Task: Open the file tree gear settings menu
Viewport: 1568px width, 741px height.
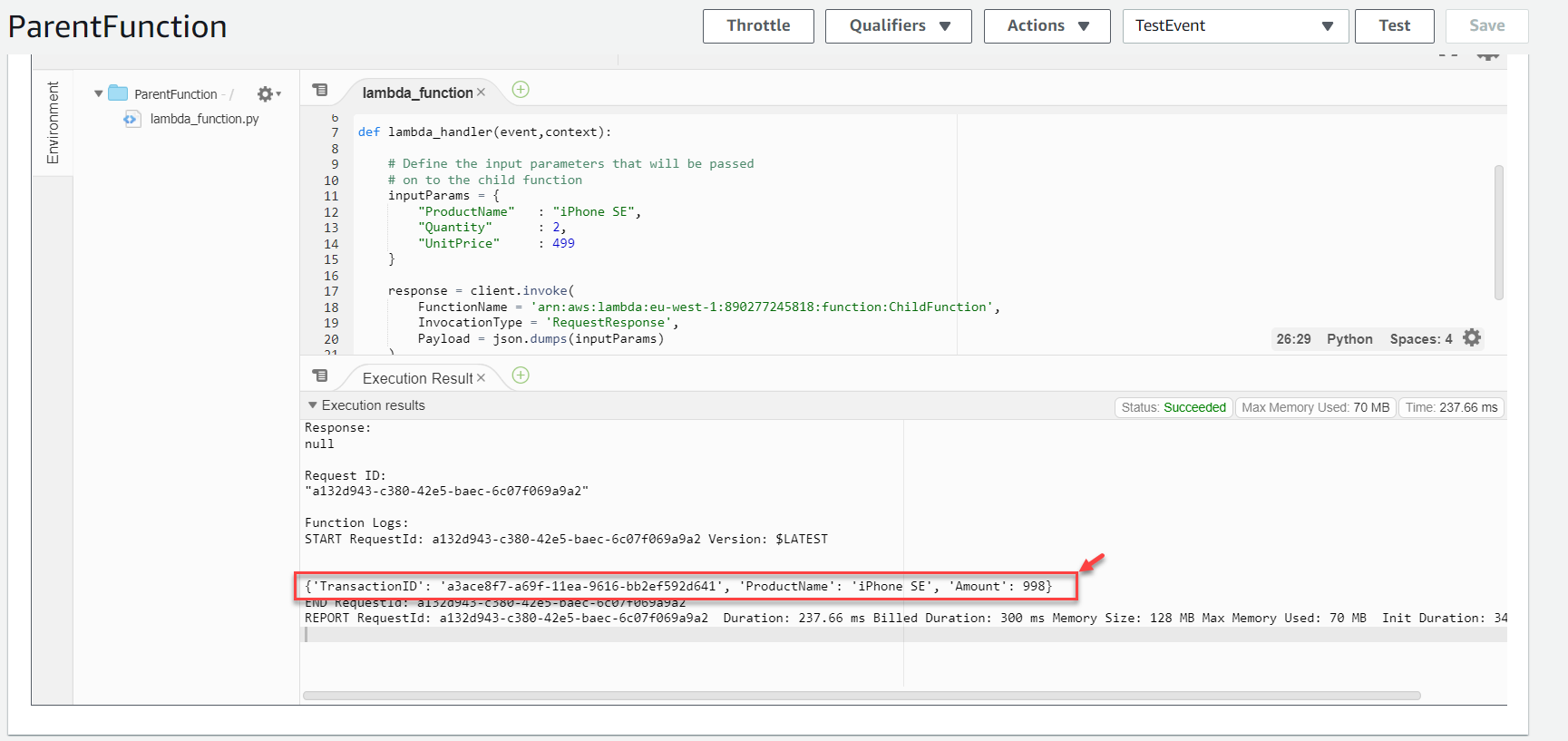Action: click(268, 94)
